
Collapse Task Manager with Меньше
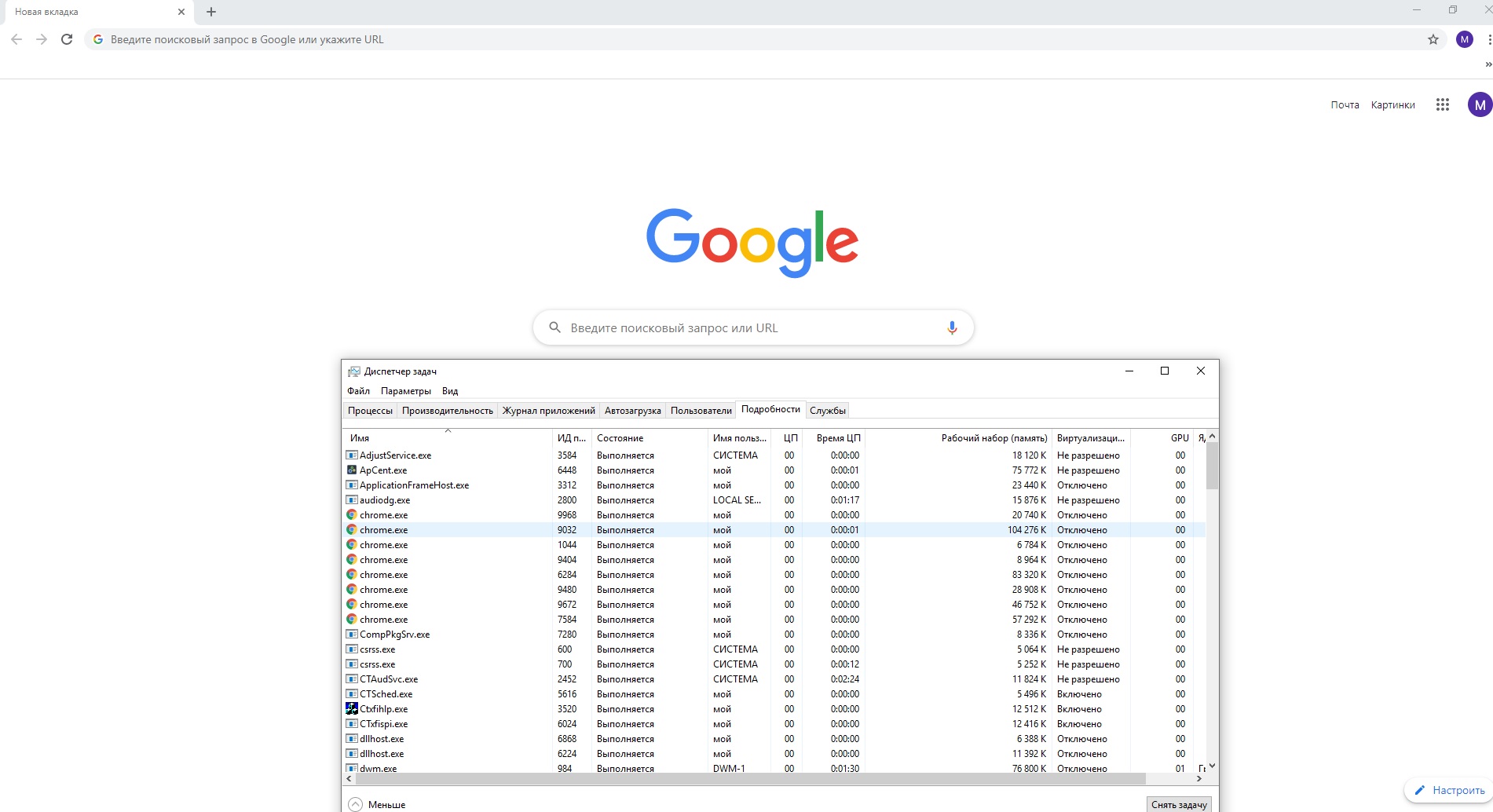pyautogui.click(x=377, y=804)
